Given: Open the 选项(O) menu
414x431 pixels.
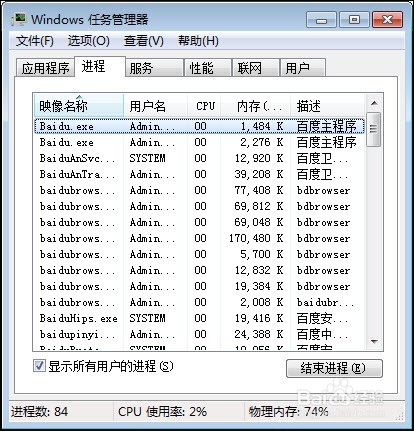Looking at the screenshot, I should click(89, 41).
